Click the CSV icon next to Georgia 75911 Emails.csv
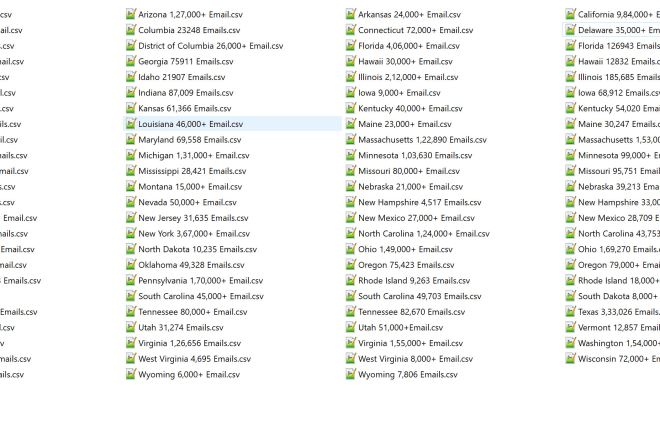The width and height of the screenshot is (660, 440). [x=131, y=61]
